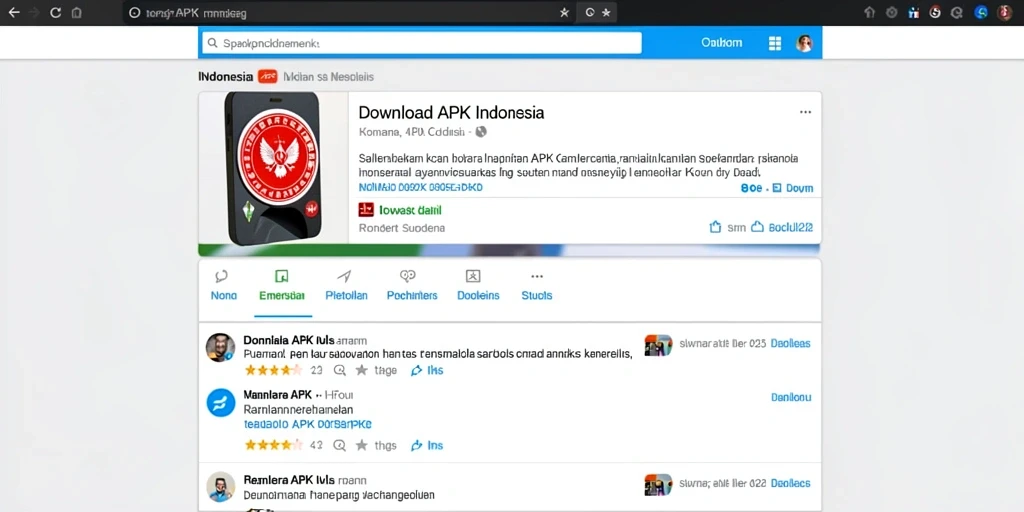Open the Oatkom link in blue header
Screen dimensions: 1024x512
pos(721,42)
